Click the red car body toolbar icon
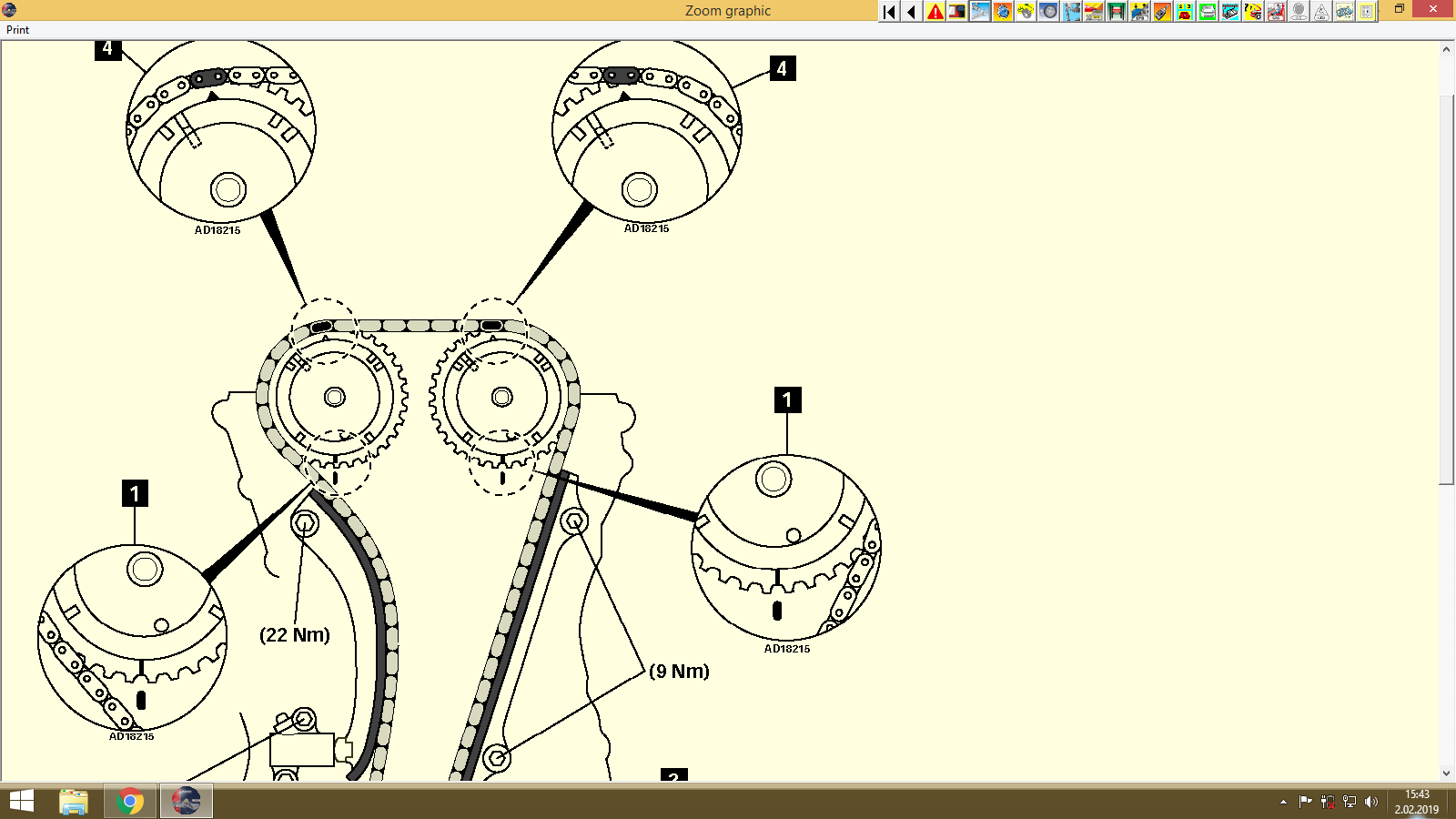Image resolution: width=1456 pixels, height=819 pixels. [x=1095, y=12]
